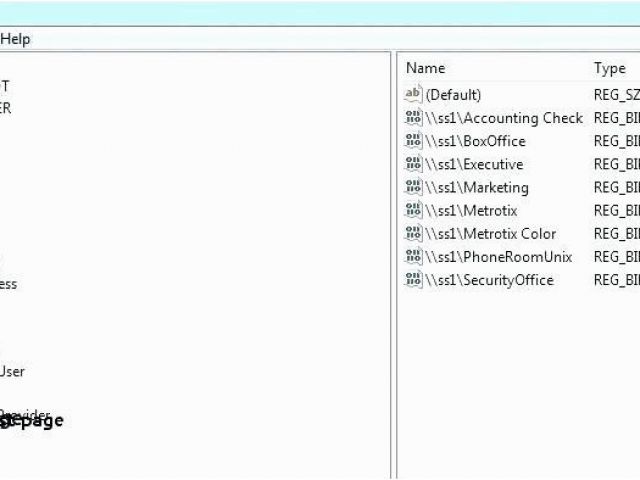Select the \\ss1\SecurityOffice value name
The image size is (640, 480).
tap(489, 280)
